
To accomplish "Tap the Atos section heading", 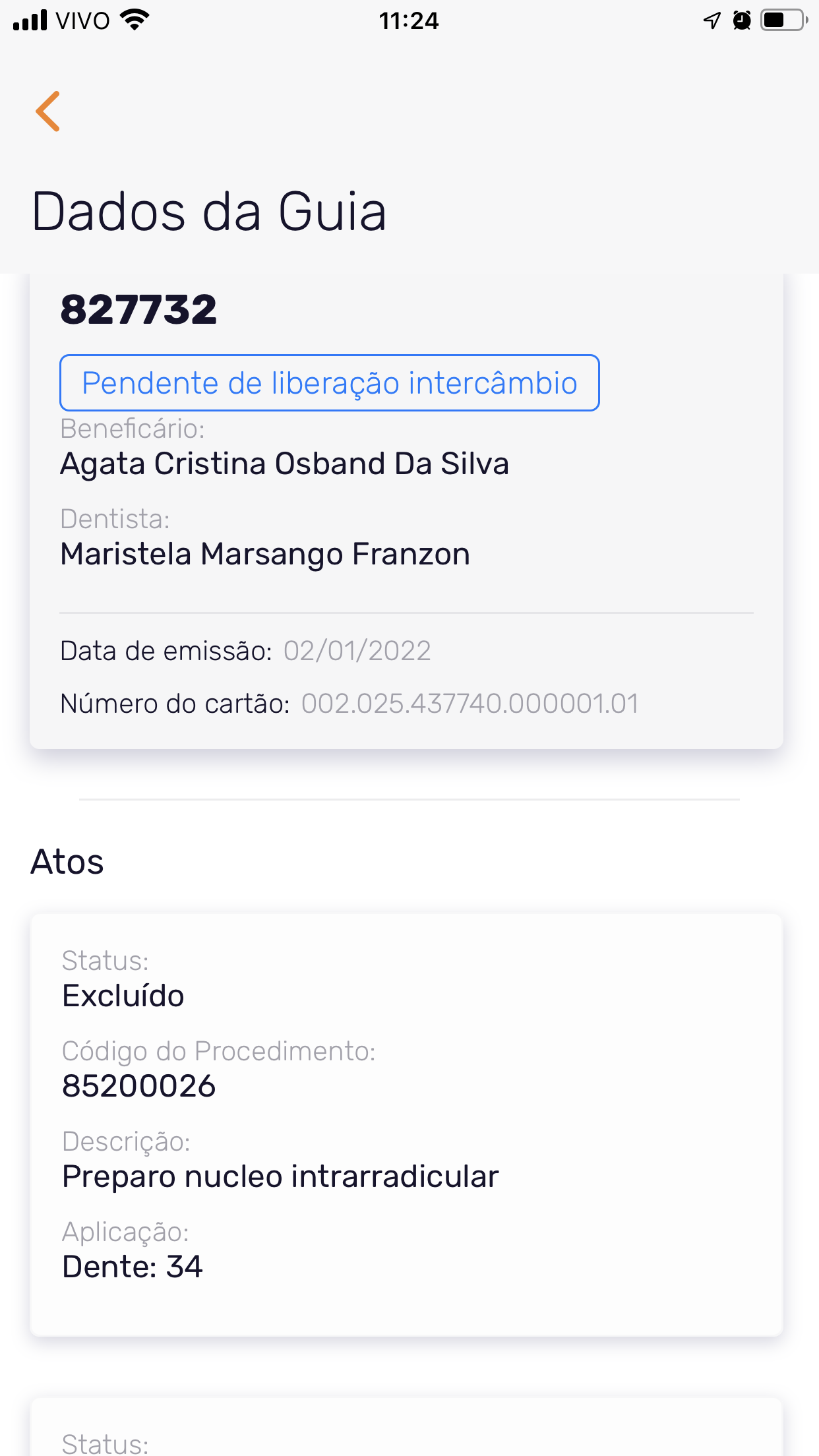I will point(67,862).
